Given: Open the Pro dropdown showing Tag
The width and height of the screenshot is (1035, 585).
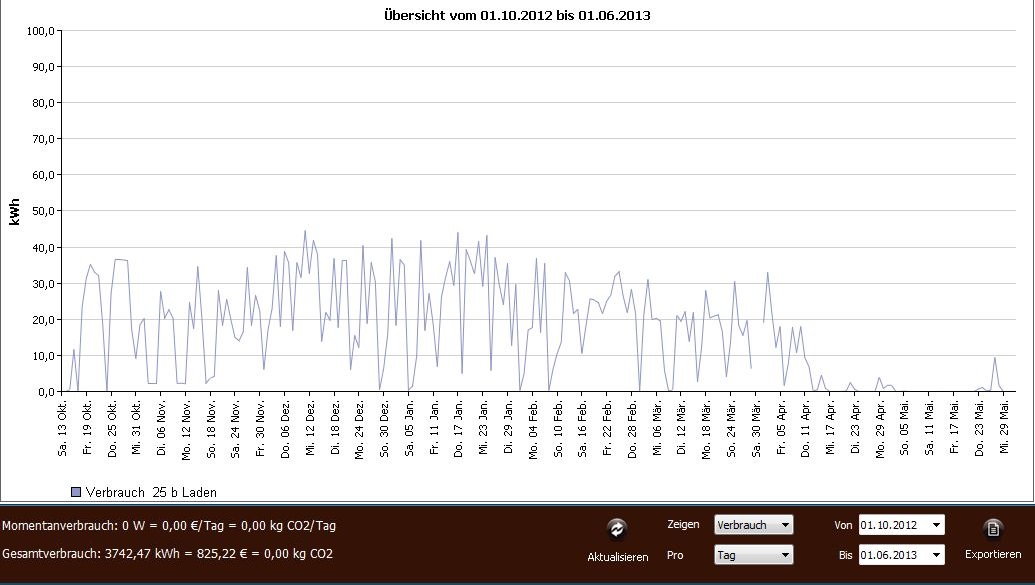Looking at the screenshot, I should pyautogui.click(x=753, y=555).
